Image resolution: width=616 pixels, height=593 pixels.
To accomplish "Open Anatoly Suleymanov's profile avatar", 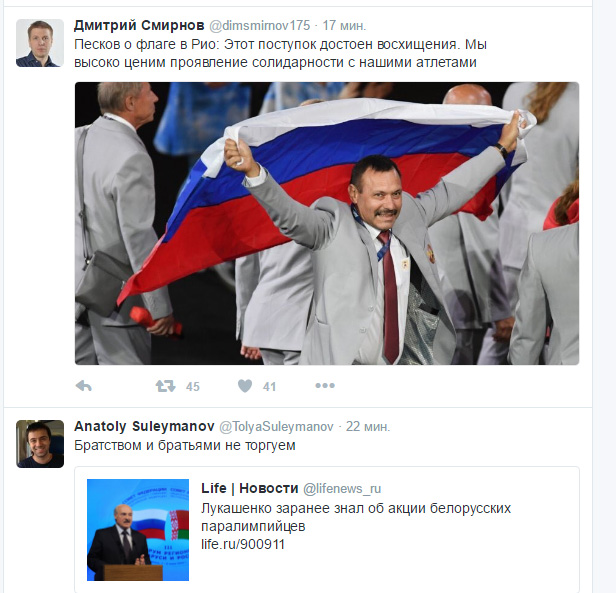I will 40,444.
